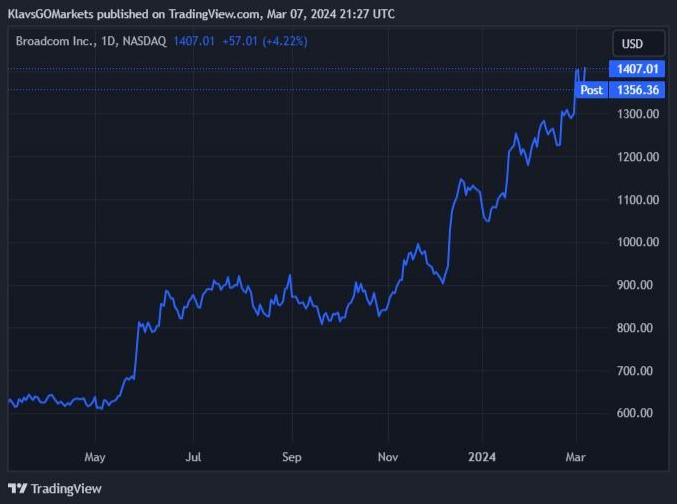Viewport: 677px width, 504px height.
Task: Select the Sep marker on the time axis
Action: point(291,456)
